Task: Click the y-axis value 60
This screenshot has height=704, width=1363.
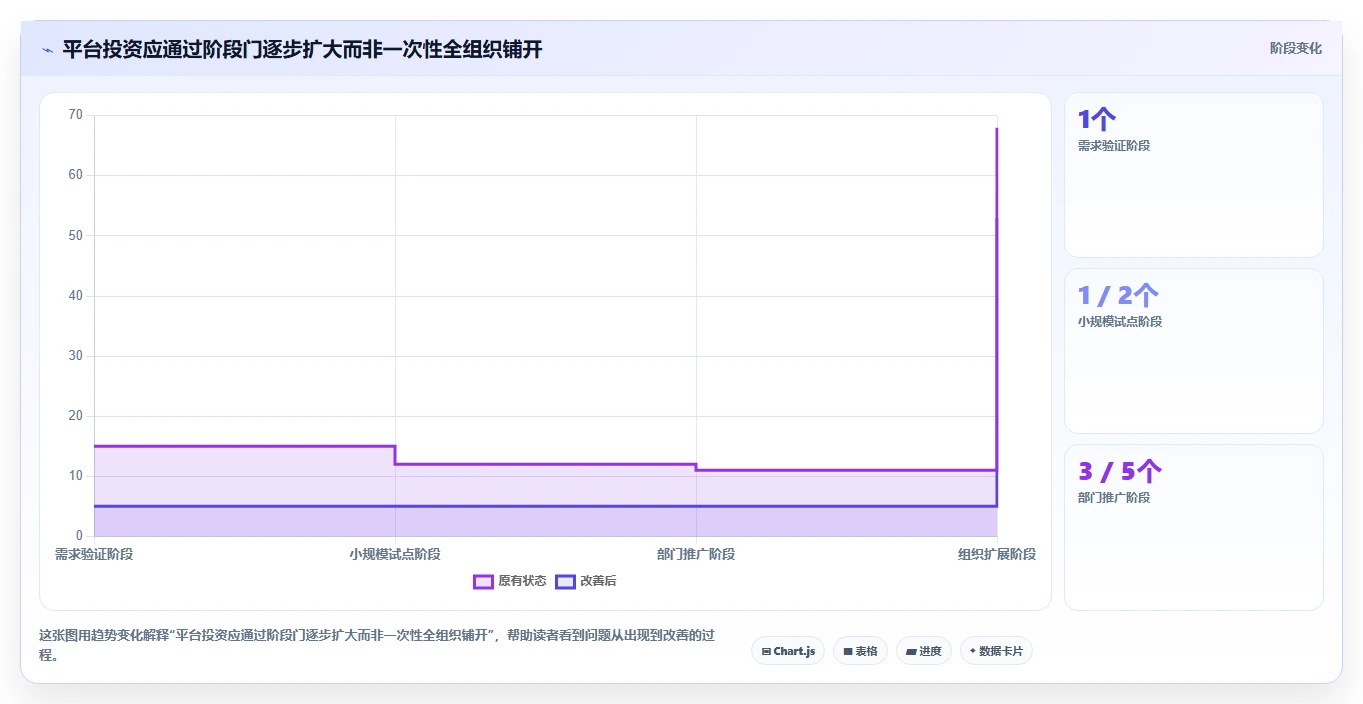Action: point(75,175)
